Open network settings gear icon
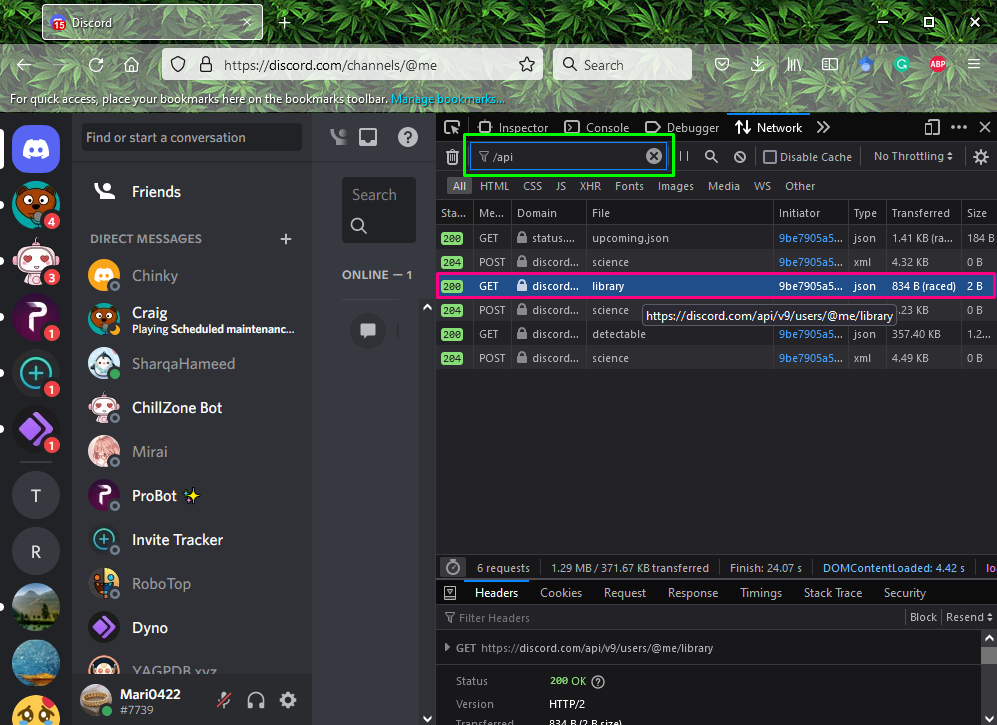 click(981, 156)
